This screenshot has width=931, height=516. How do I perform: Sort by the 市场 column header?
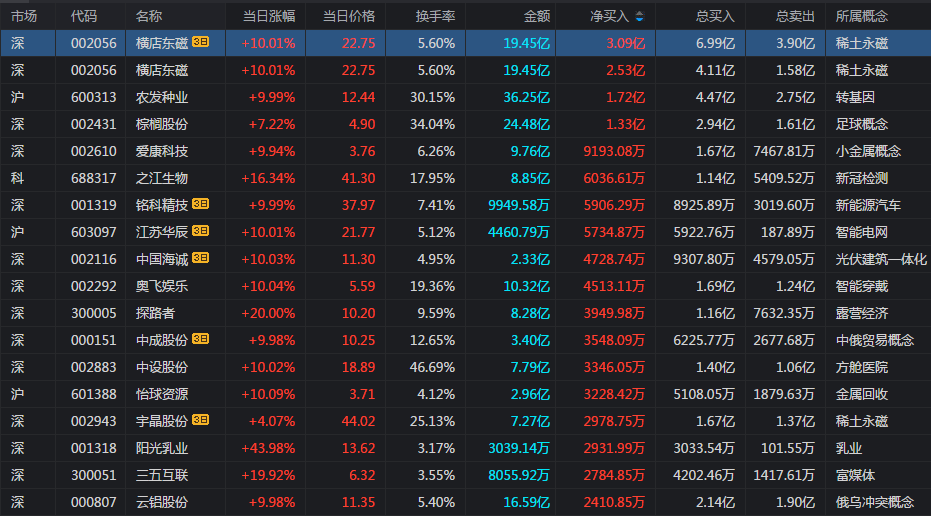click(24, 17)
